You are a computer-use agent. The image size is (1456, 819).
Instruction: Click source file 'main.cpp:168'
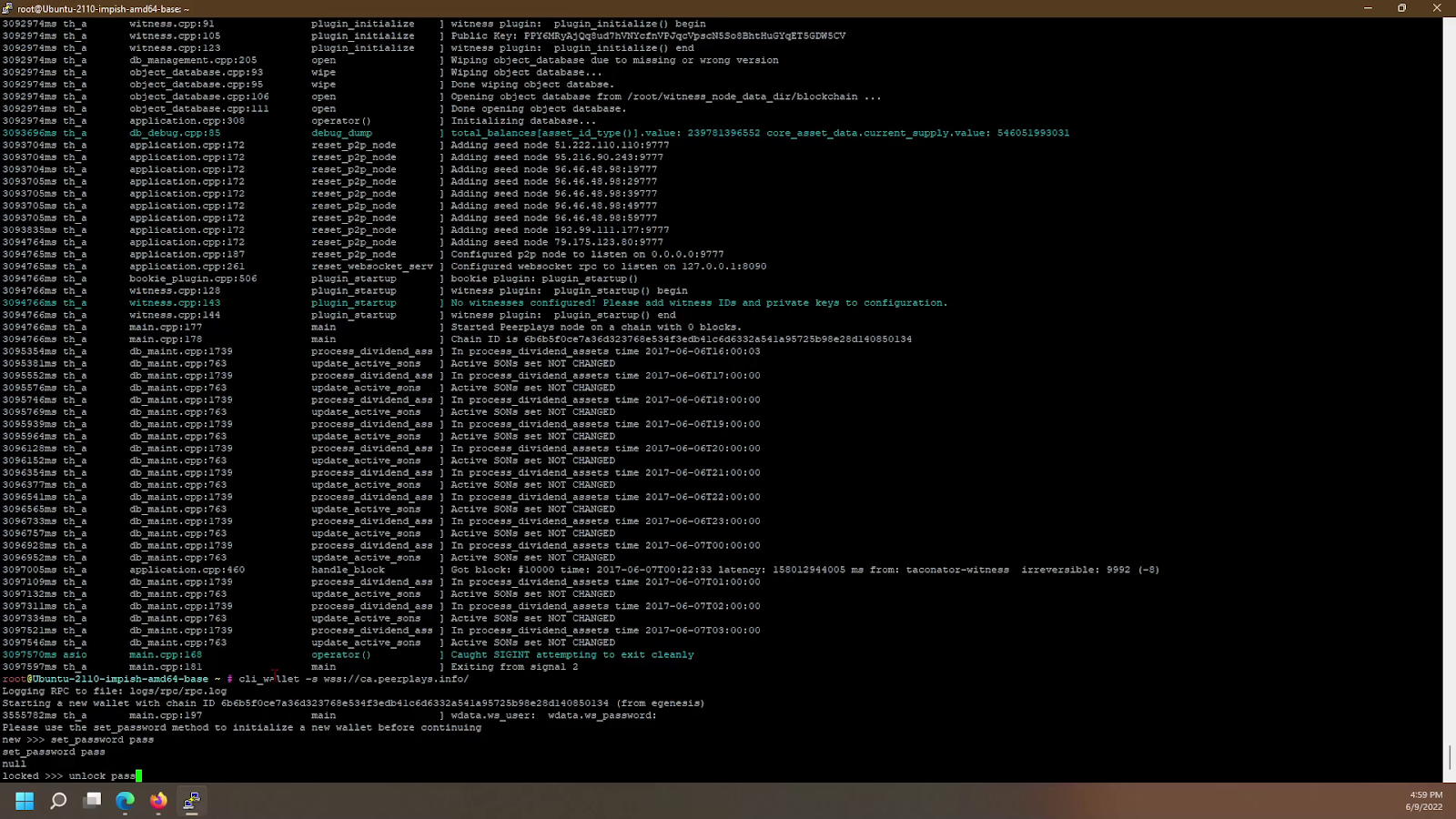coord(166,655)
